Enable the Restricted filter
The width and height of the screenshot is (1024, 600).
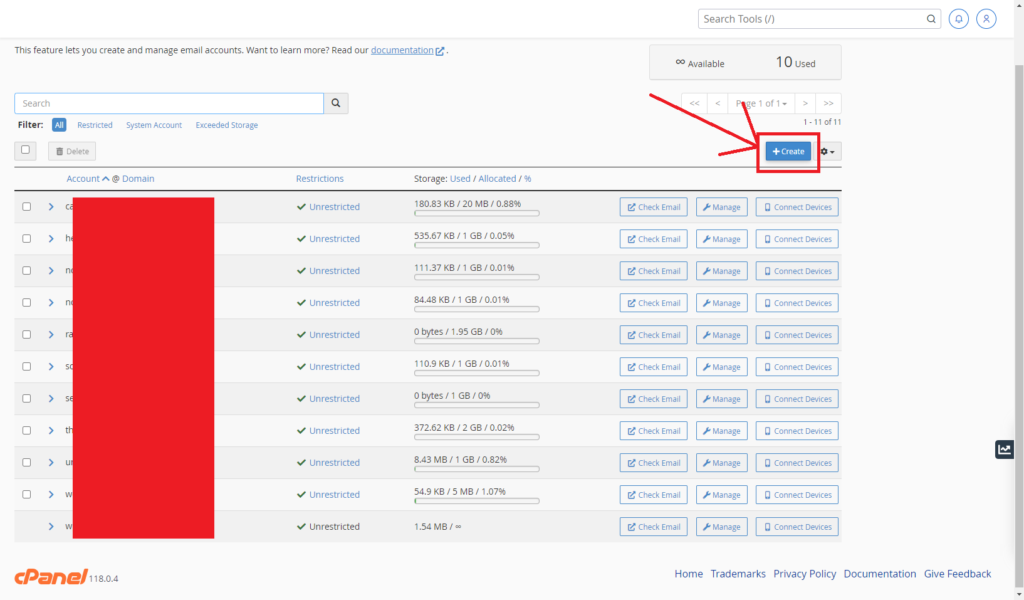95,125
